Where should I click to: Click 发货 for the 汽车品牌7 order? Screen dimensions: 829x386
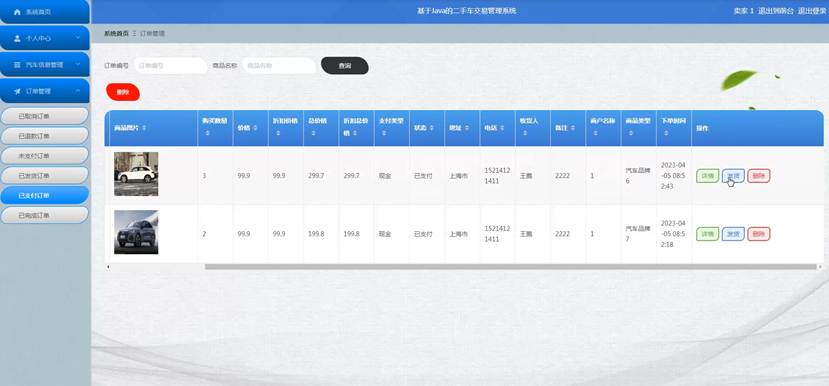733,234
